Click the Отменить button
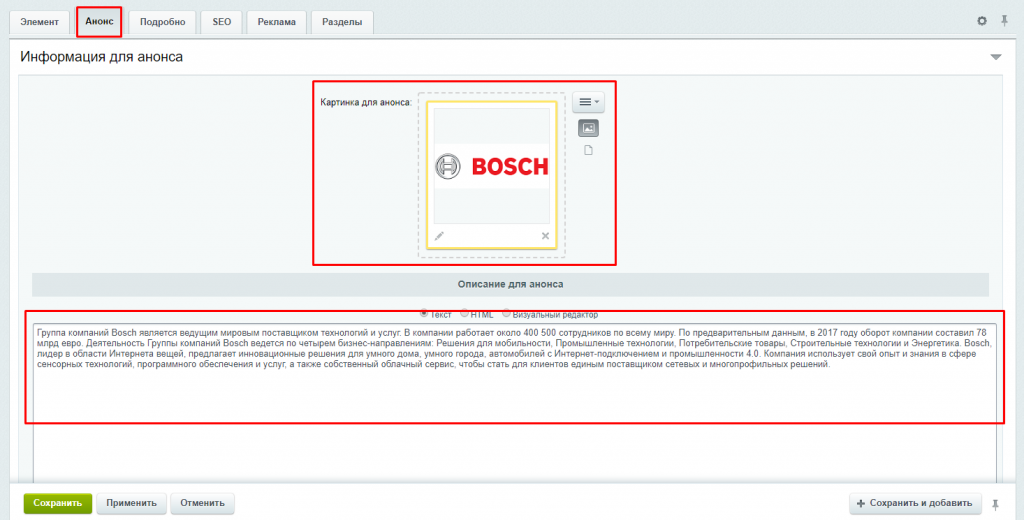Image resolution: width=1024 pixels, height=520 pixels. tap(202, 503)
